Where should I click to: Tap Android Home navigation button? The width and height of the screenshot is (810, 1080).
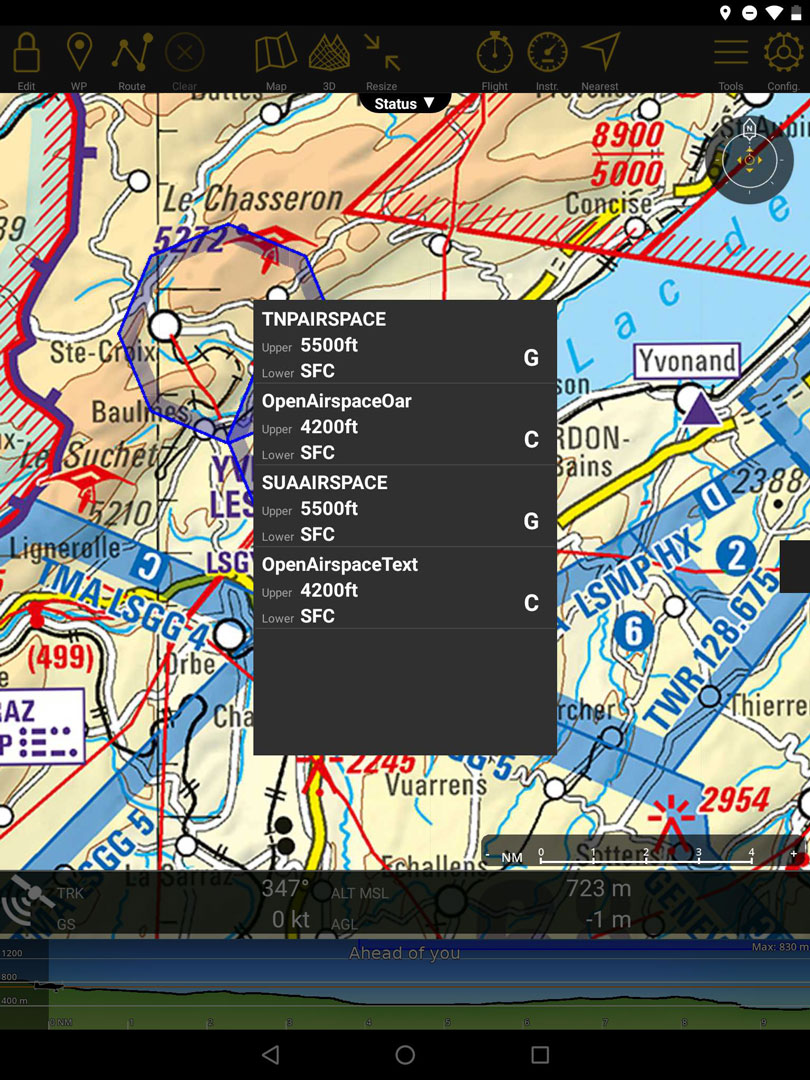point(405,1055)
